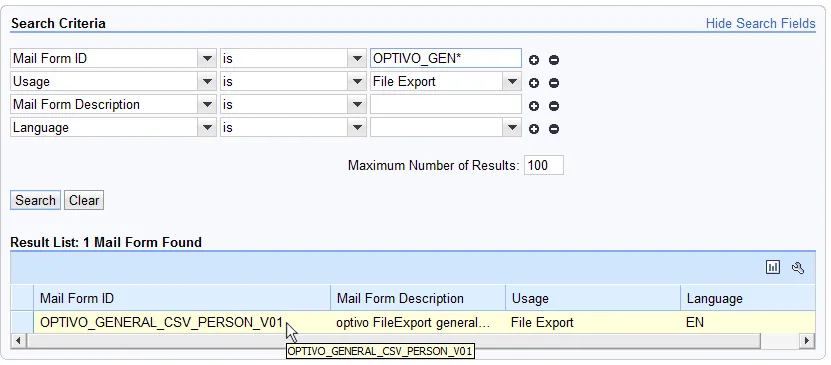Click horizontal scrollbar left arrow

pos(18,340)
